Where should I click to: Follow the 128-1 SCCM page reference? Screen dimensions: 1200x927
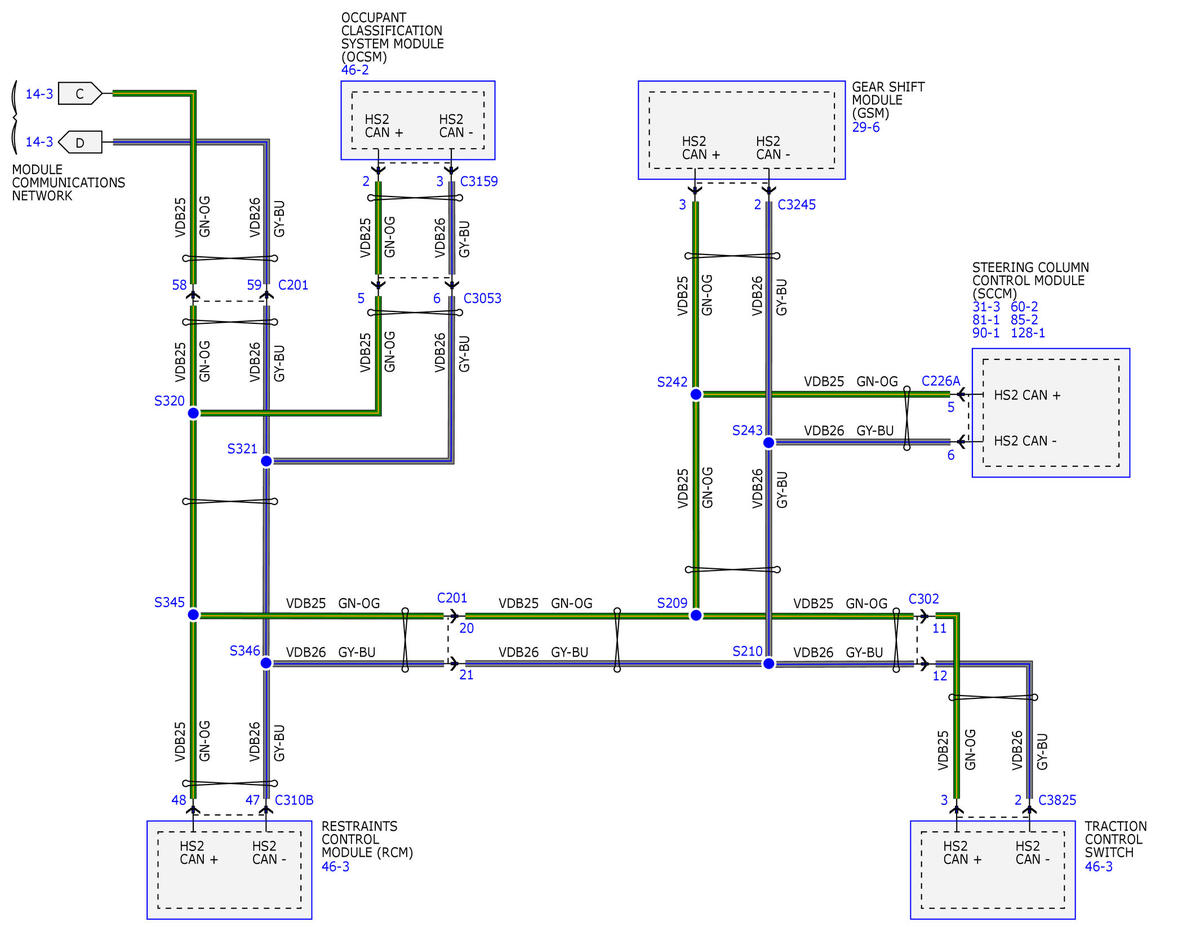(x=1029, y=333)
